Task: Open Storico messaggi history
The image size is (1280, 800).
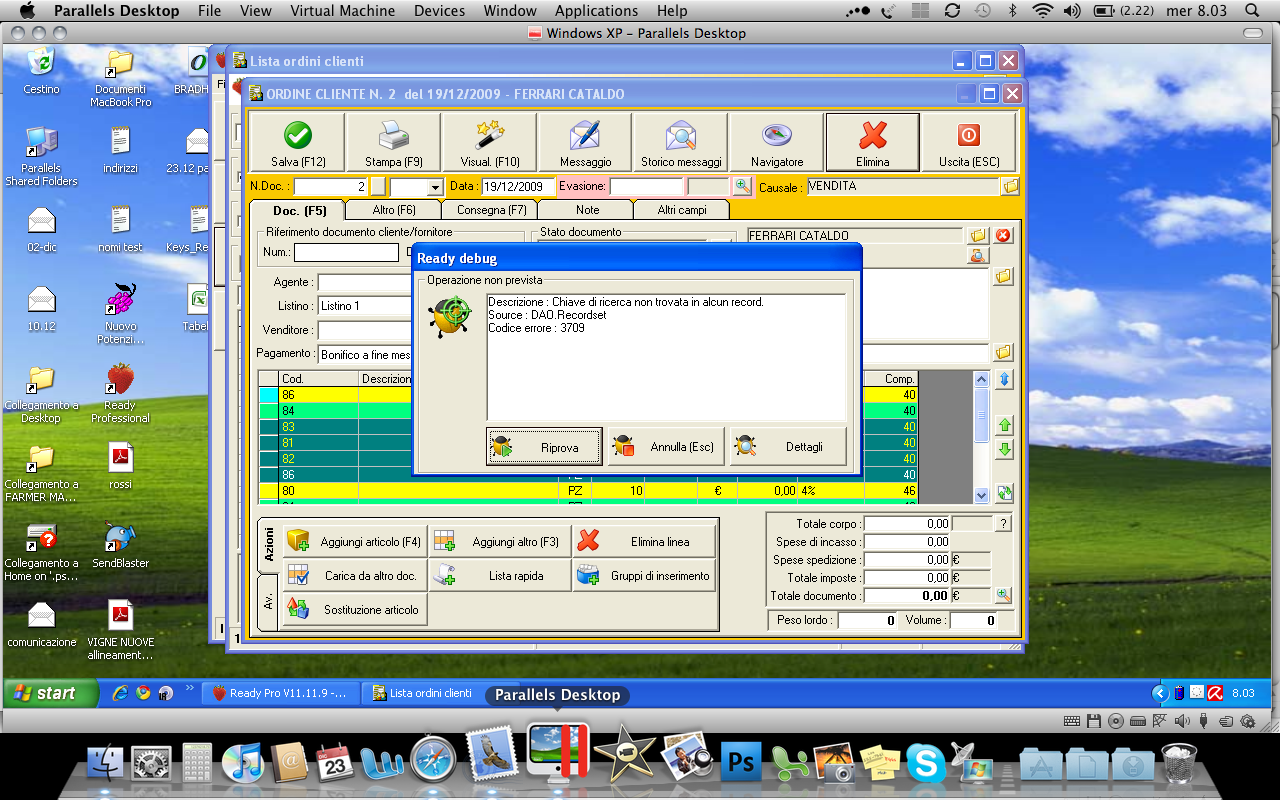Action: [681, 142]
